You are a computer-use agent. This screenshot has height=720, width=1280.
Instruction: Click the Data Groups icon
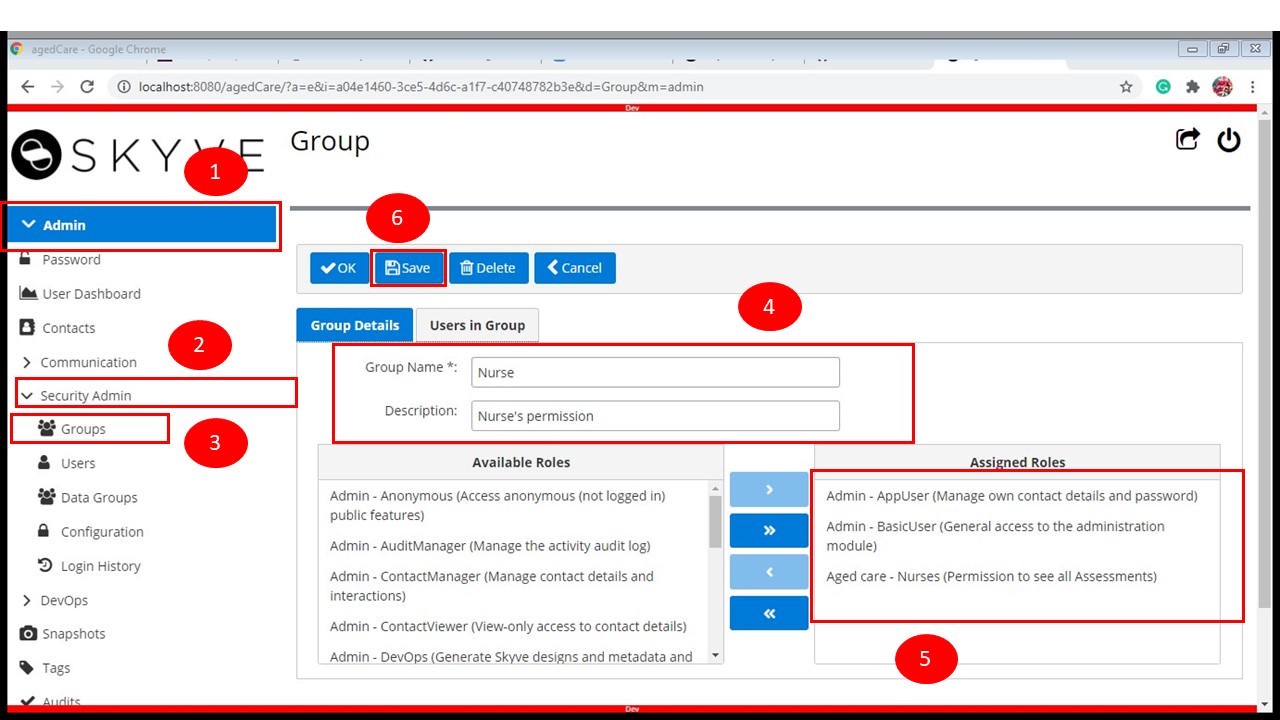pos(46,497)
